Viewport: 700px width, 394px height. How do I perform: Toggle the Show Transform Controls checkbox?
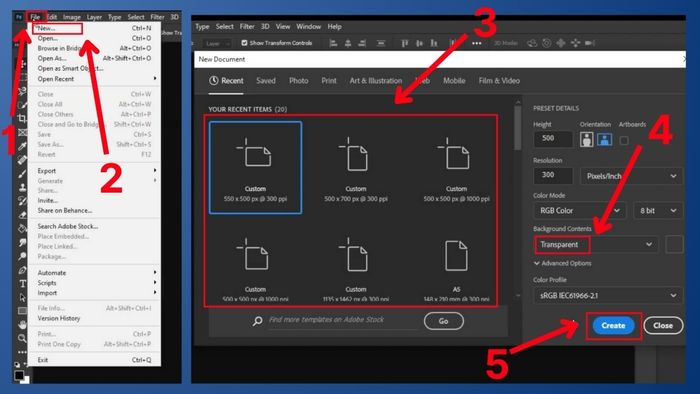(x=244, y=43)
